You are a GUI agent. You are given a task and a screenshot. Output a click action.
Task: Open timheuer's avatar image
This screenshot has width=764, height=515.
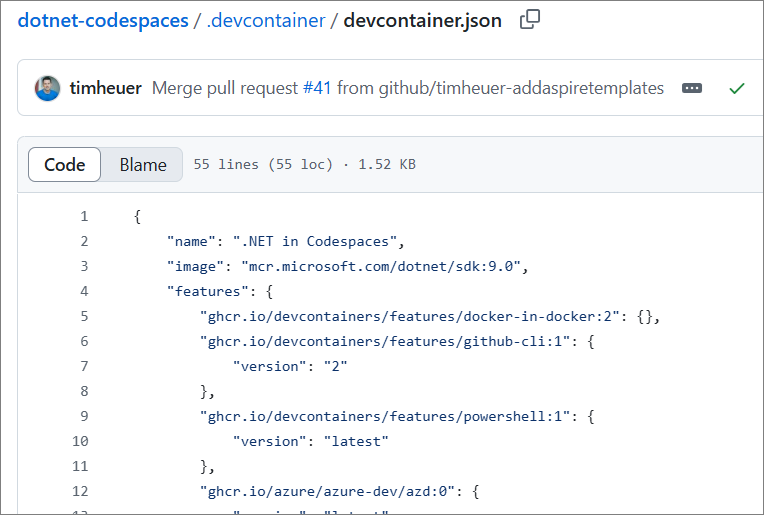click(x=47, y=88)
